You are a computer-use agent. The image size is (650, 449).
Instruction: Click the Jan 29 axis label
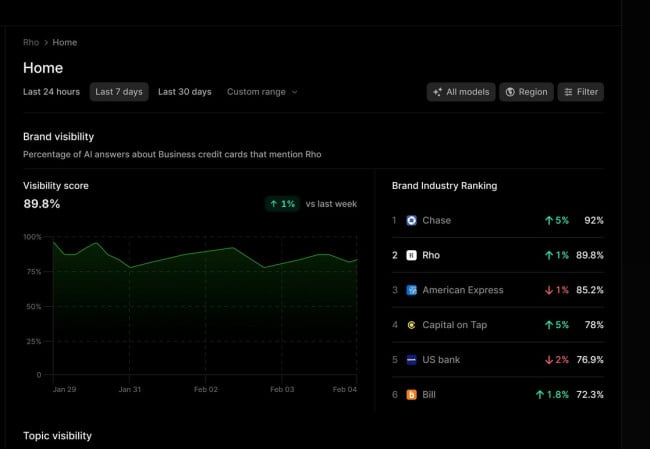pos(65,389)
